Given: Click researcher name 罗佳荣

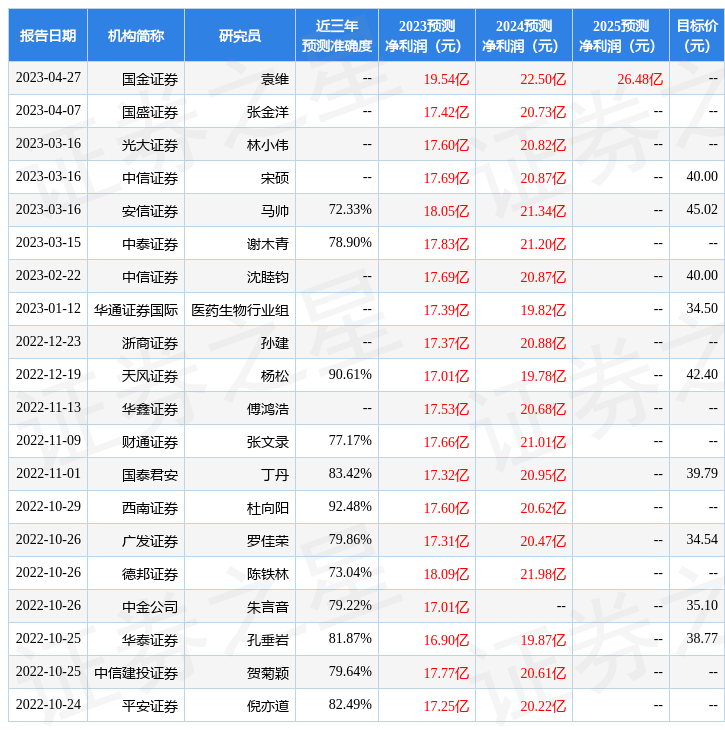Looking at the screenshot, I should pyautogui.click(x=268, y=541).
